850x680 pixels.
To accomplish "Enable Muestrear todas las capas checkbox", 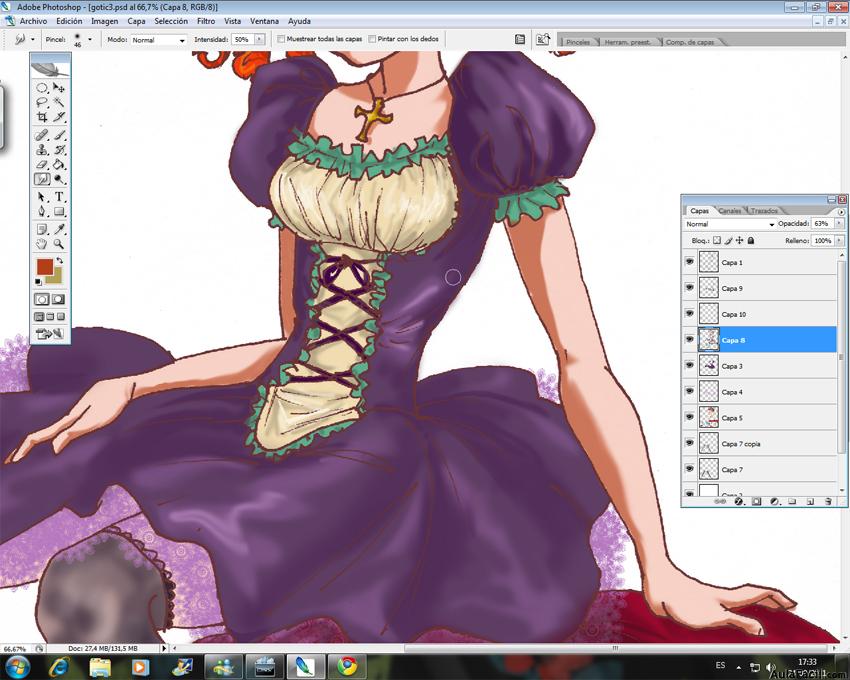I will [x=281, y=39].
